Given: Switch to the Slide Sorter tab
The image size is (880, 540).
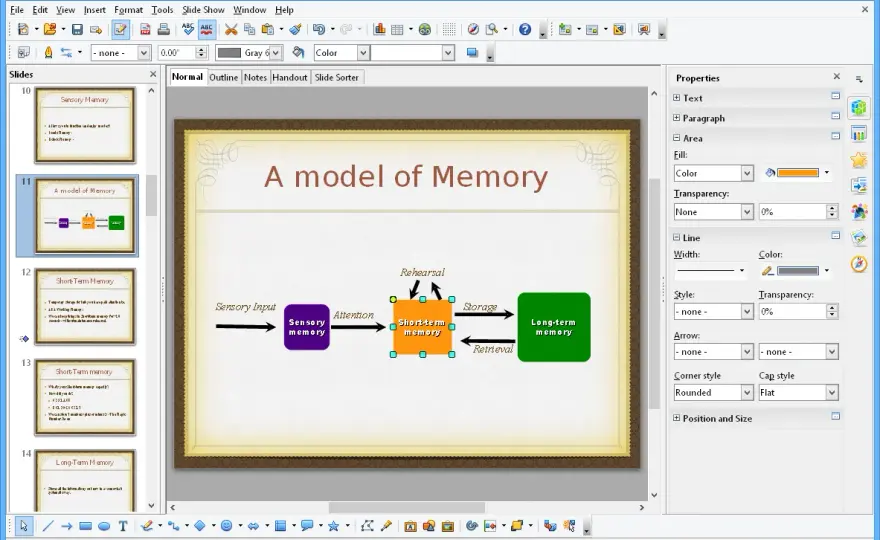Looking at the screenshot, I should coord(336,77).
